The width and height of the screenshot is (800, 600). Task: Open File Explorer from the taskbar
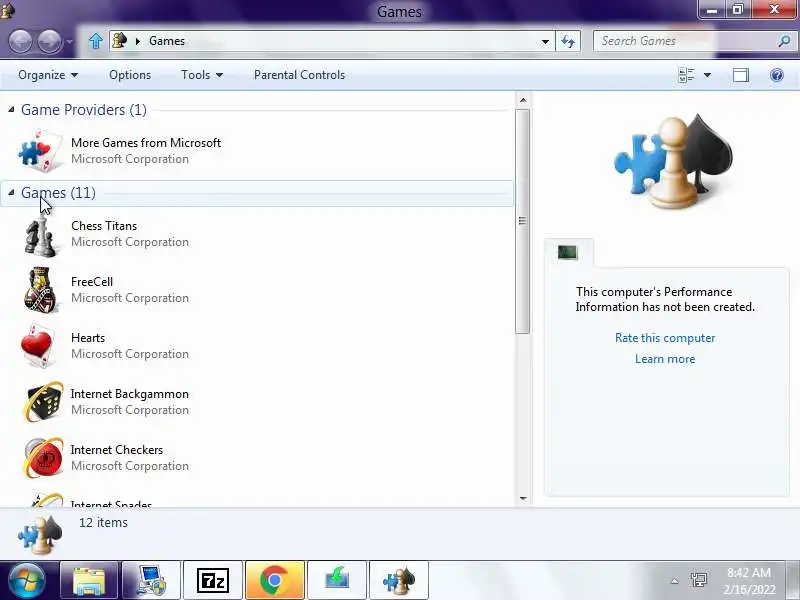[x=89, y=581]
